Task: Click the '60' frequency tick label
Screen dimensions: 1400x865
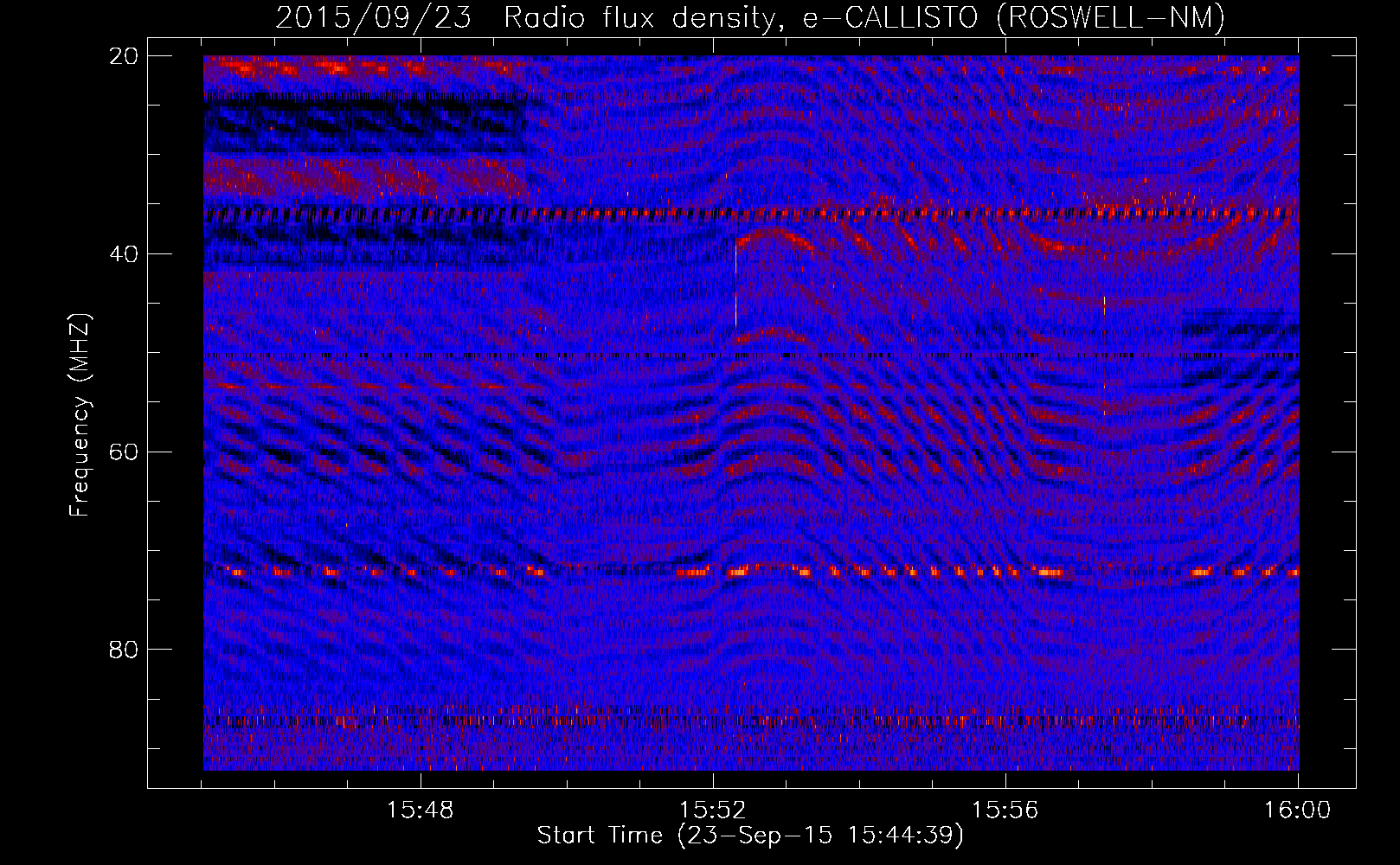Action: [x=123, y=452]
